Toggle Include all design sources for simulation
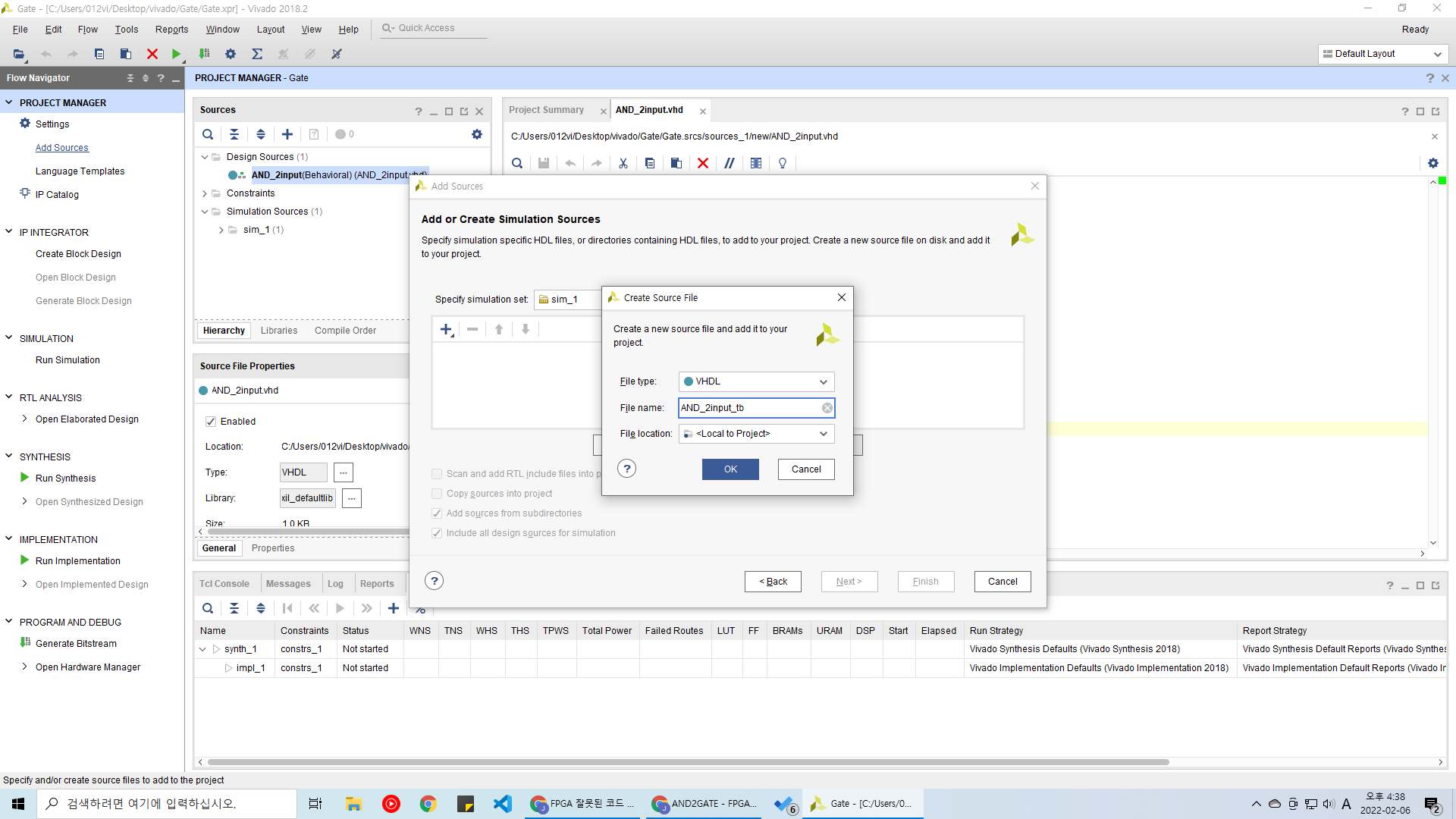 point(437,533)
